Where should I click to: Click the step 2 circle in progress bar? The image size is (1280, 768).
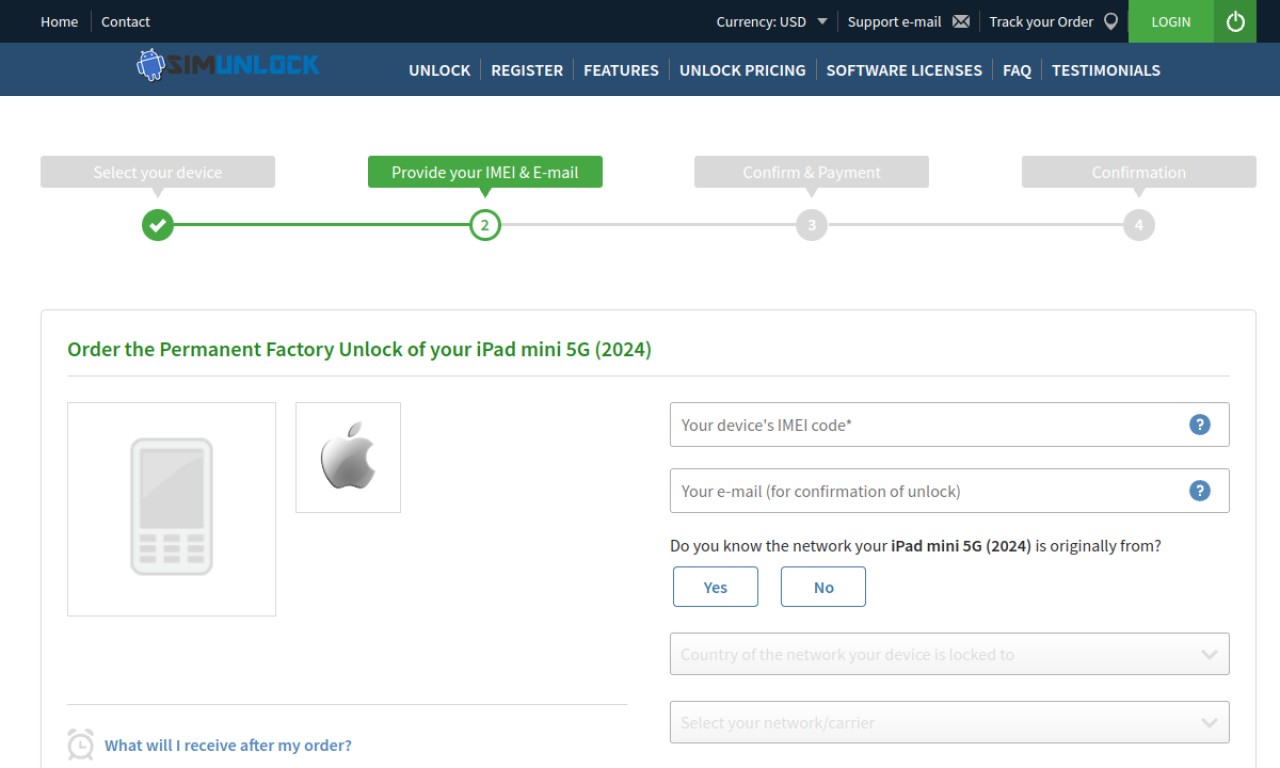[x=485, y=225]
